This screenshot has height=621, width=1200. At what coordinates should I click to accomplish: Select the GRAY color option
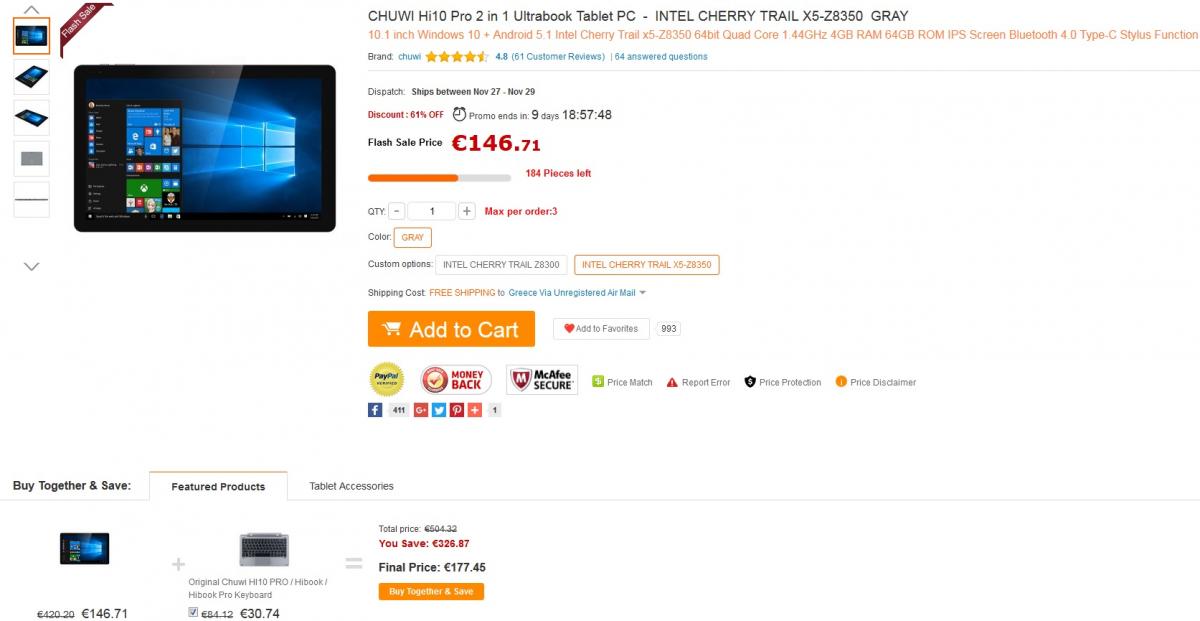[413, 238]
